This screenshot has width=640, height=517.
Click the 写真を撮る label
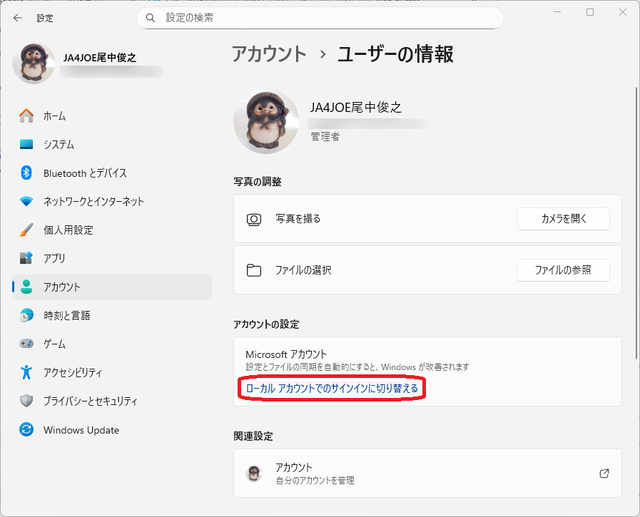click(298, 219)
